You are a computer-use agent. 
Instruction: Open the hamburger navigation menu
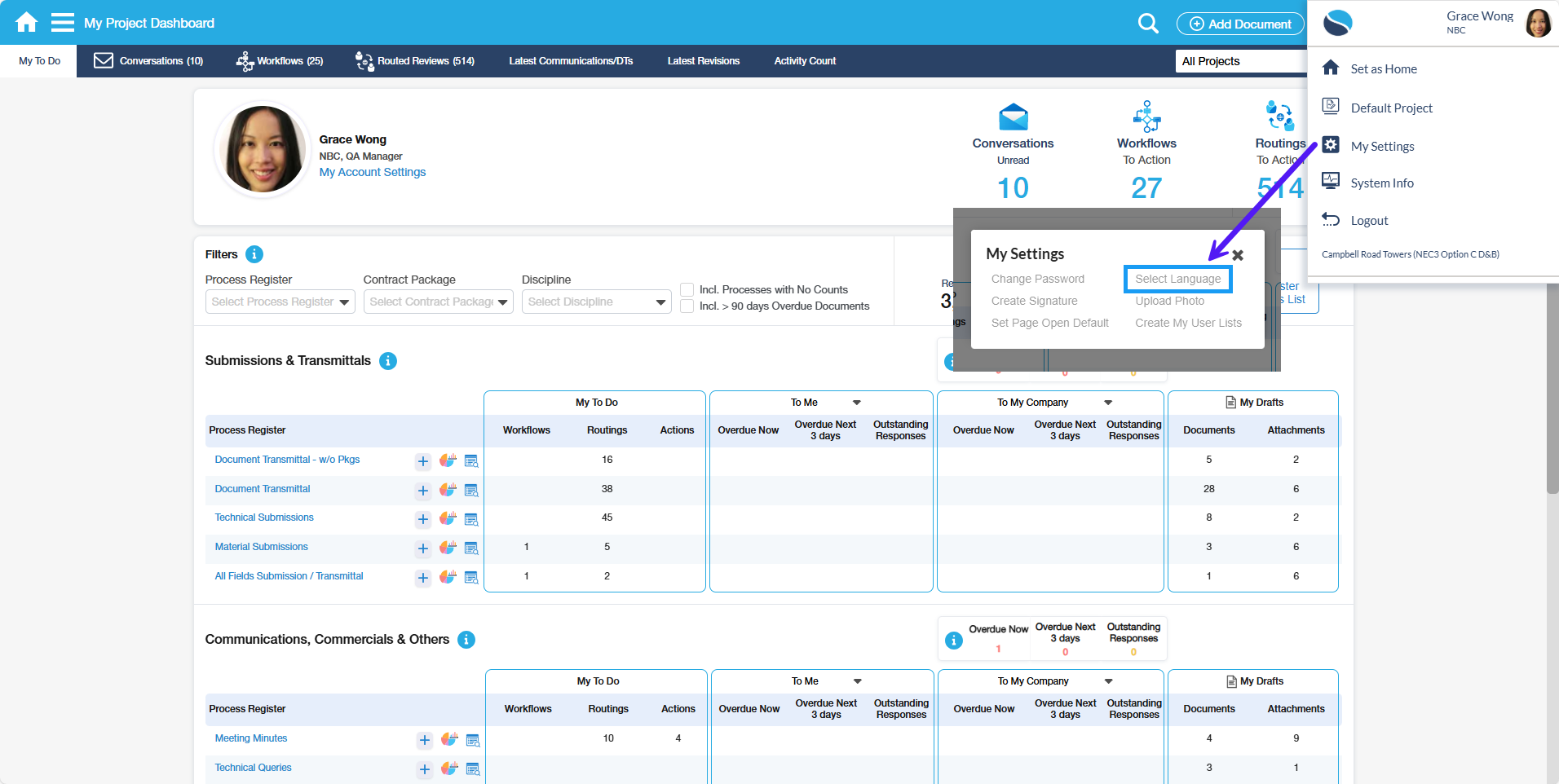[63, 22]
